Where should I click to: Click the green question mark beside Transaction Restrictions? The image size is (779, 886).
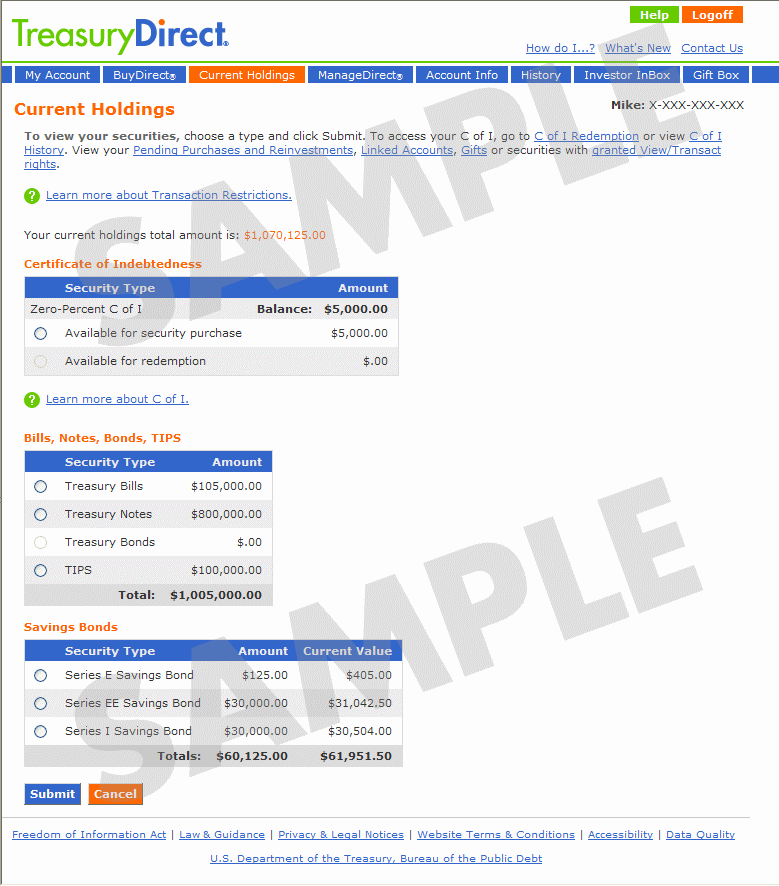tap(32, 196)
